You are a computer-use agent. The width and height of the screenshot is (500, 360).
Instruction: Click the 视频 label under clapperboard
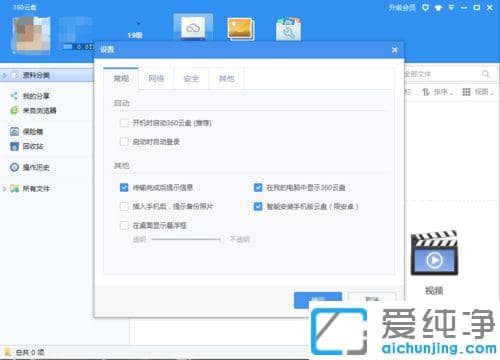(434, 290)
